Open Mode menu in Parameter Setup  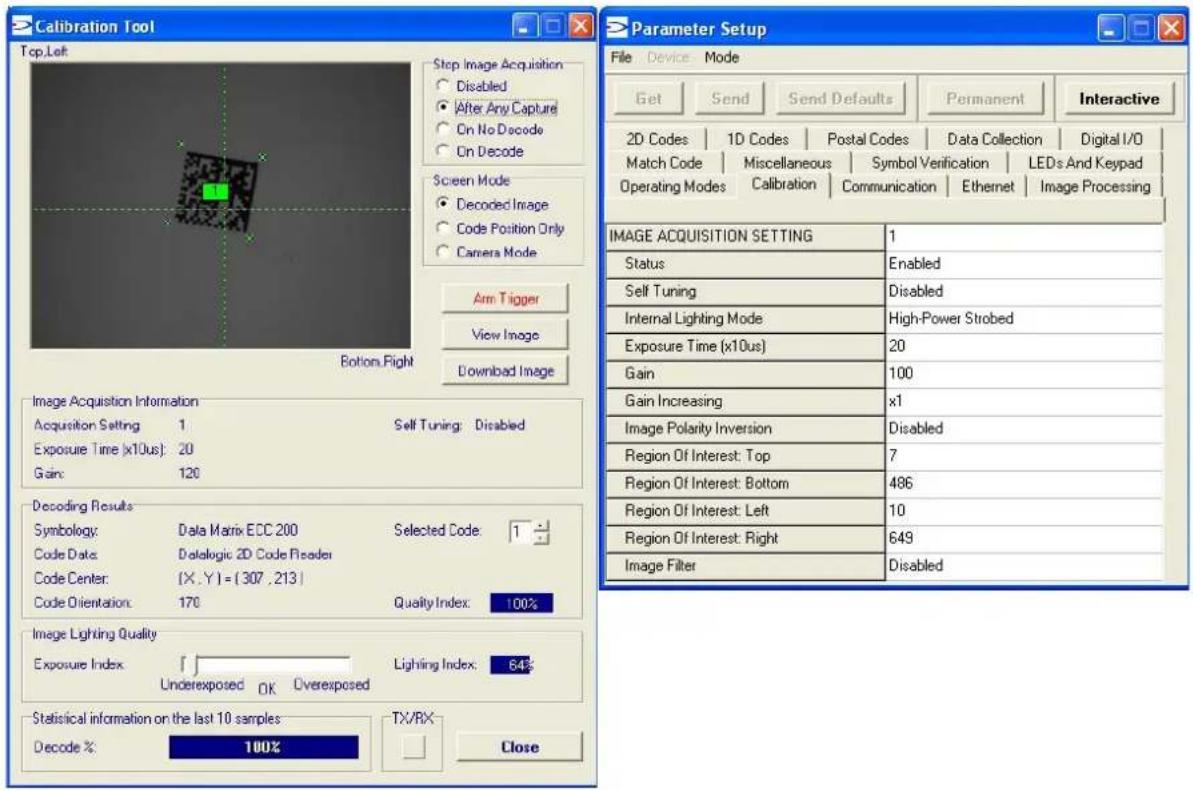[x=721, y=57]
